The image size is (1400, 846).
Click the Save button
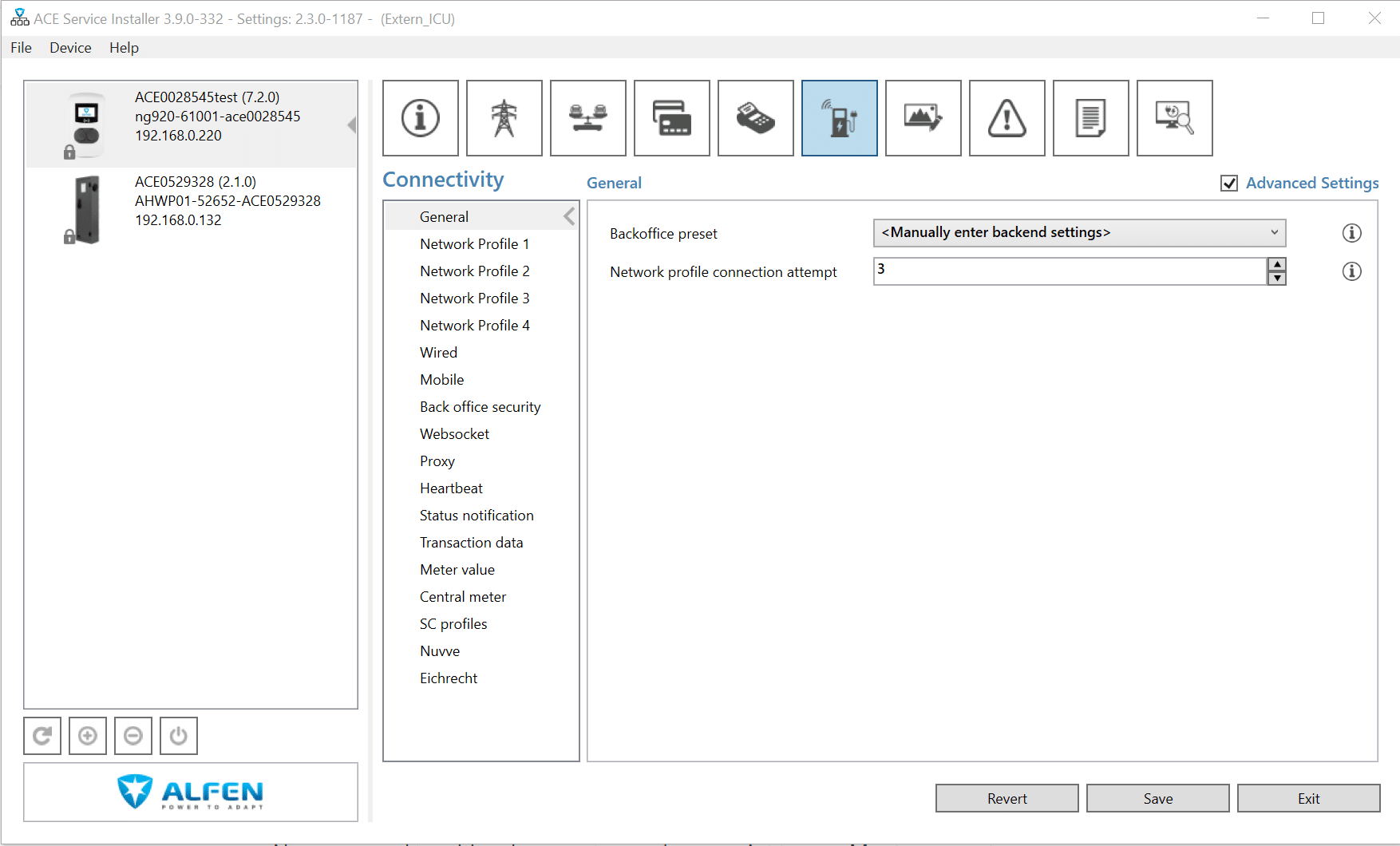coord(1157,798)
